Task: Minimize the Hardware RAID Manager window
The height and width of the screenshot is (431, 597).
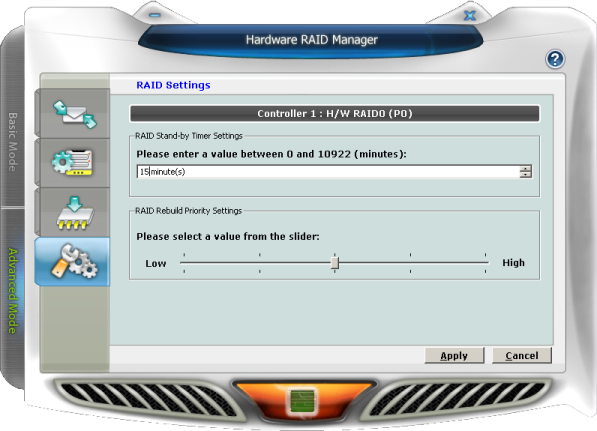Action: click(x=155, y=15)
